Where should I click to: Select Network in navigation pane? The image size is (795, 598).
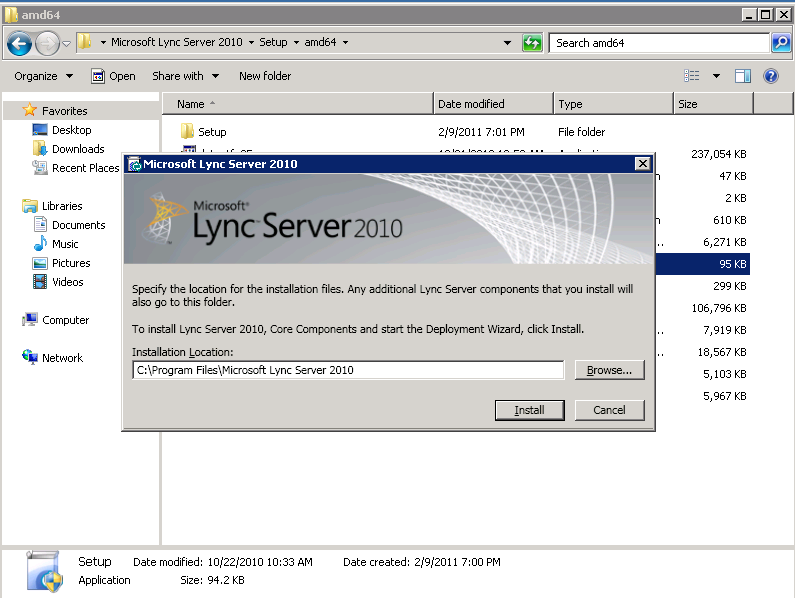52,358
